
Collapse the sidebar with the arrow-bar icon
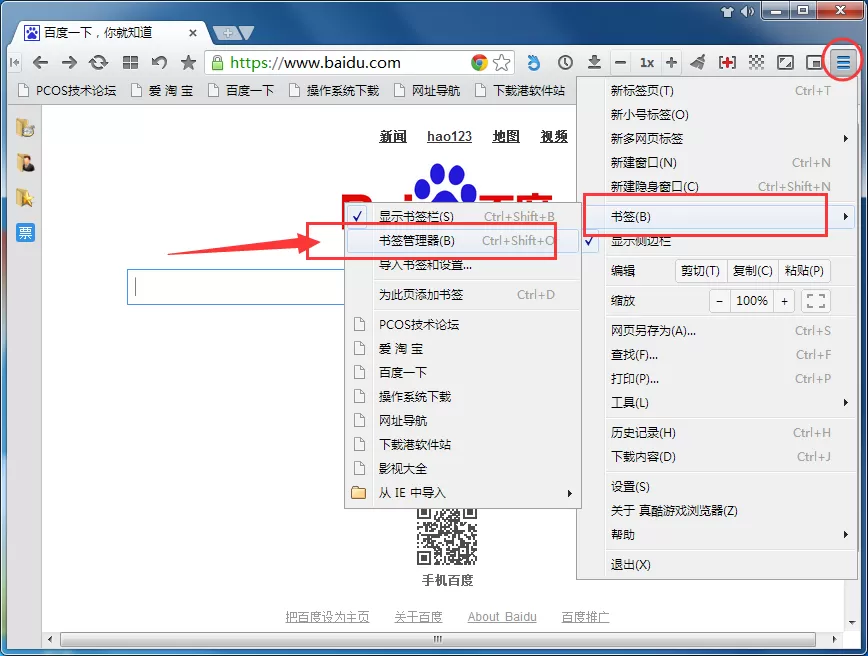pyautogui.click(x=15, y=63)
